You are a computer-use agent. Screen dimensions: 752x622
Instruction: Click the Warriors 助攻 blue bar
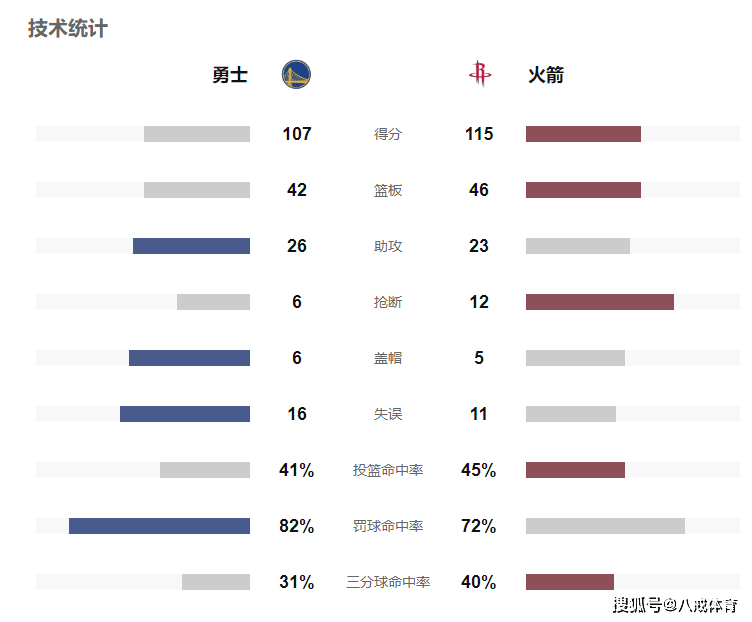click(191, 246)
